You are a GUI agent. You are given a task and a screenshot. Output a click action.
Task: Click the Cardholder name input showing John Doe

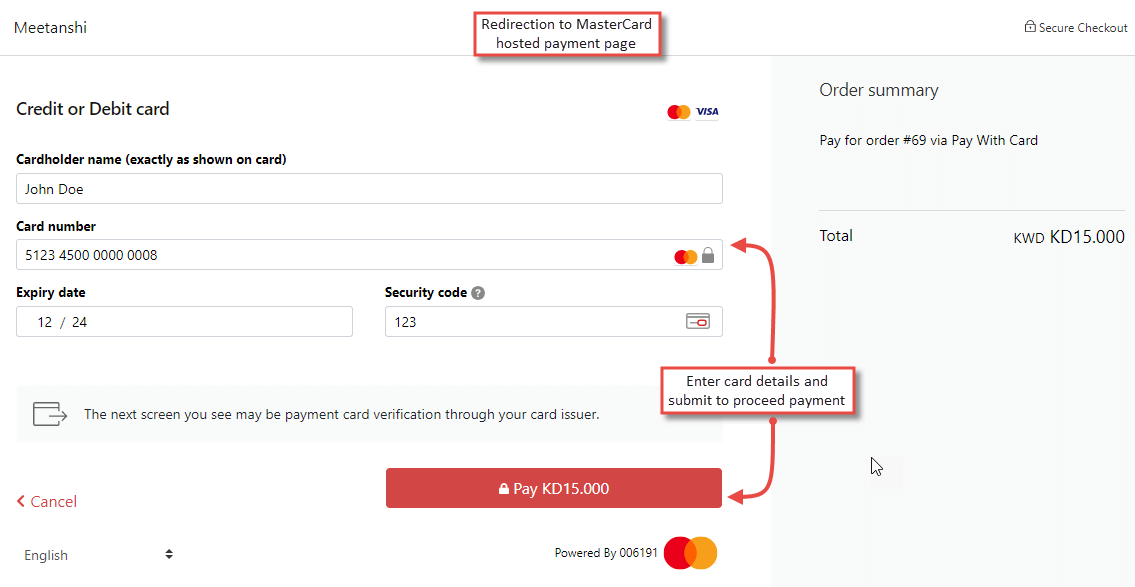[x=368, y=188]
